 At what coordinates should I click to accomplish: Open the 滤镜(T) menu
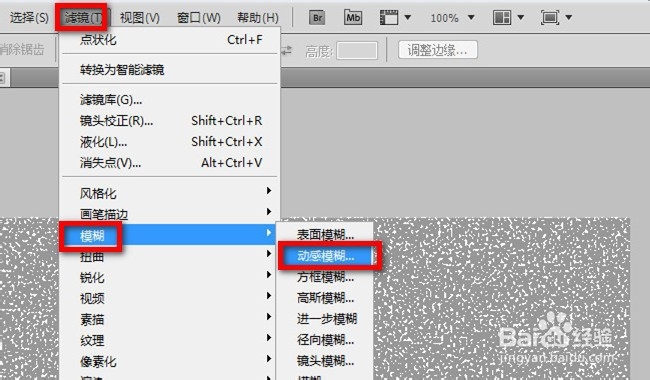point(82,18)
